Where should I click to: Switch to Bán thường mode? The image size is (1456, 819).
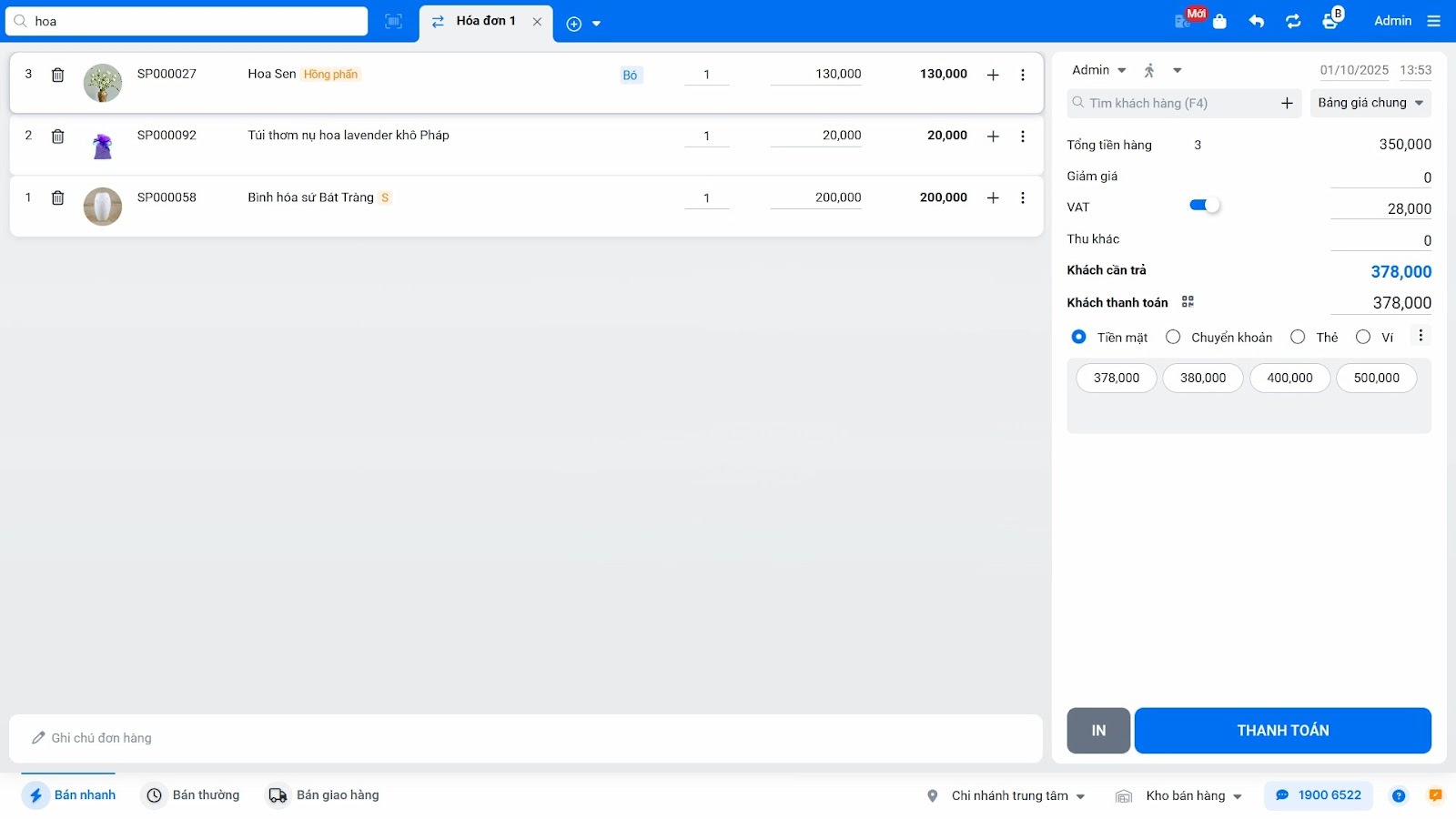(193, 795)
